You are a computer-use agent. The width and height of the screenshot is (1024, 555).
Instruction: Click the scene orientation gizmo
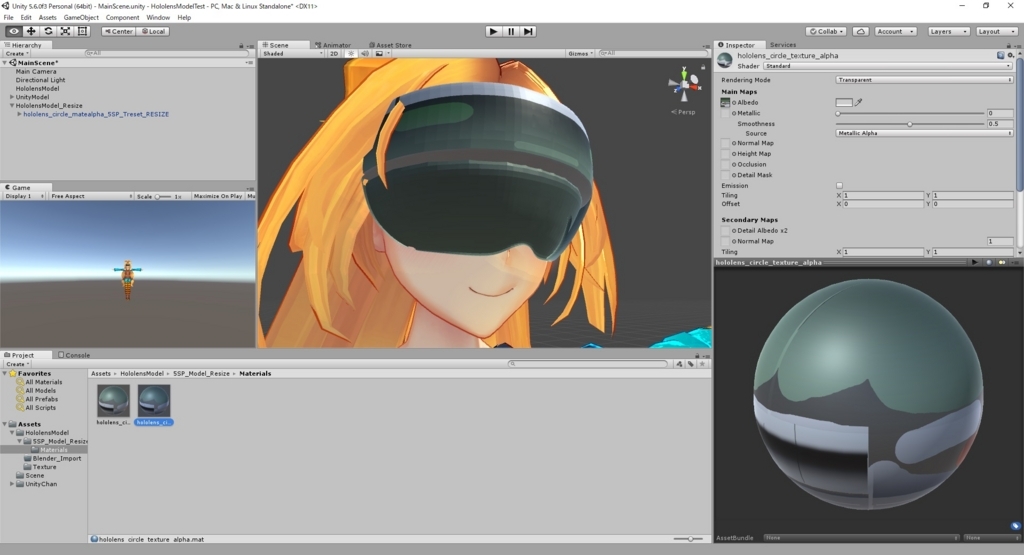tap(684, 85)
